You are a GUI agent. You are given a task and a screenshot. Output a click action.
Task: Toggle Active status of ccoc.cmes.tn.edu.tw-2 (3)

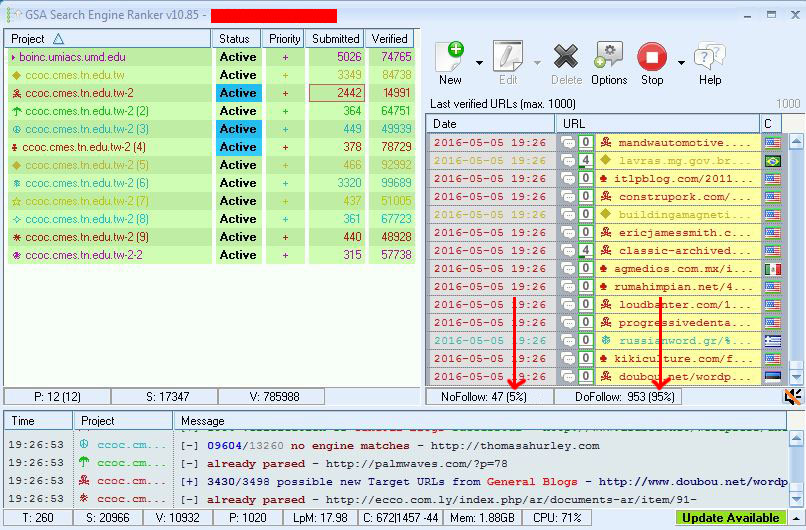(238, 129)
